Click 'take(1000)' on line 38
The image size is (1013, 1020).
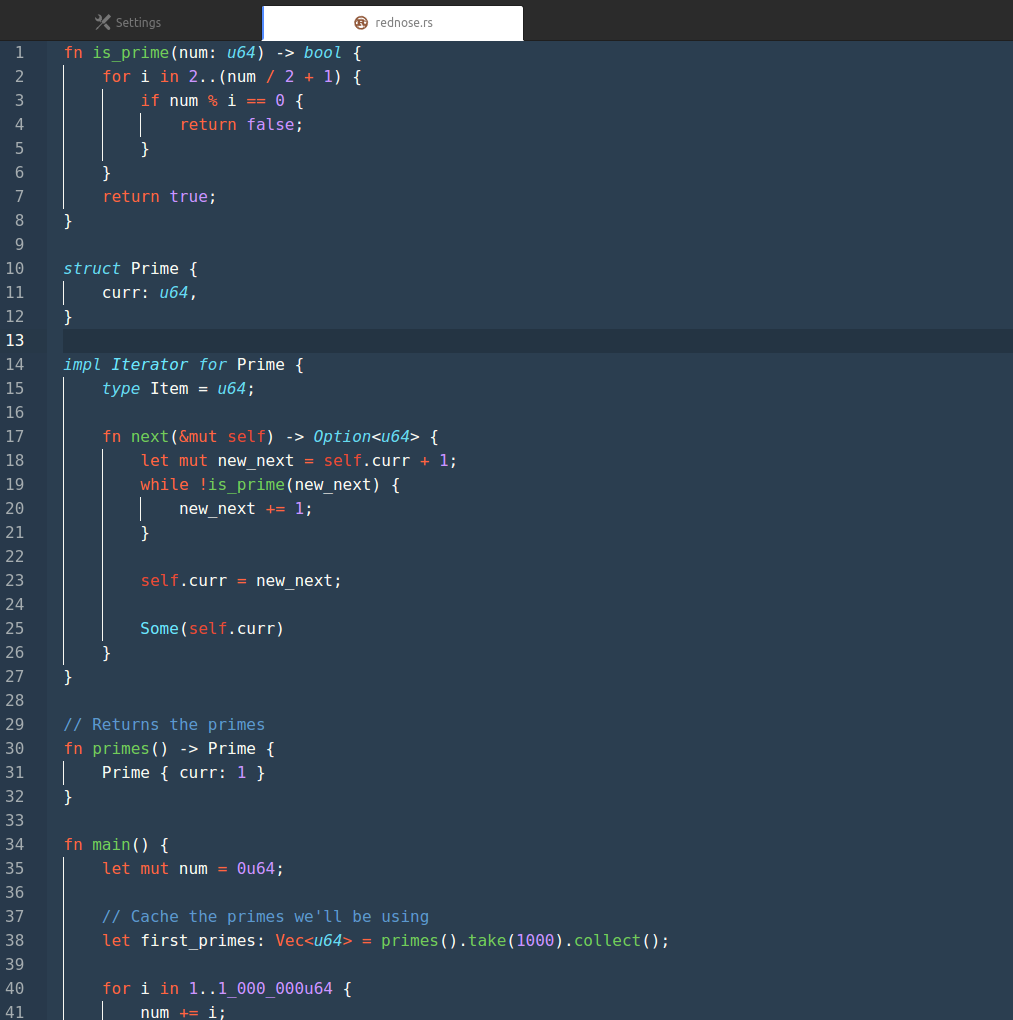tap(516, 941)
